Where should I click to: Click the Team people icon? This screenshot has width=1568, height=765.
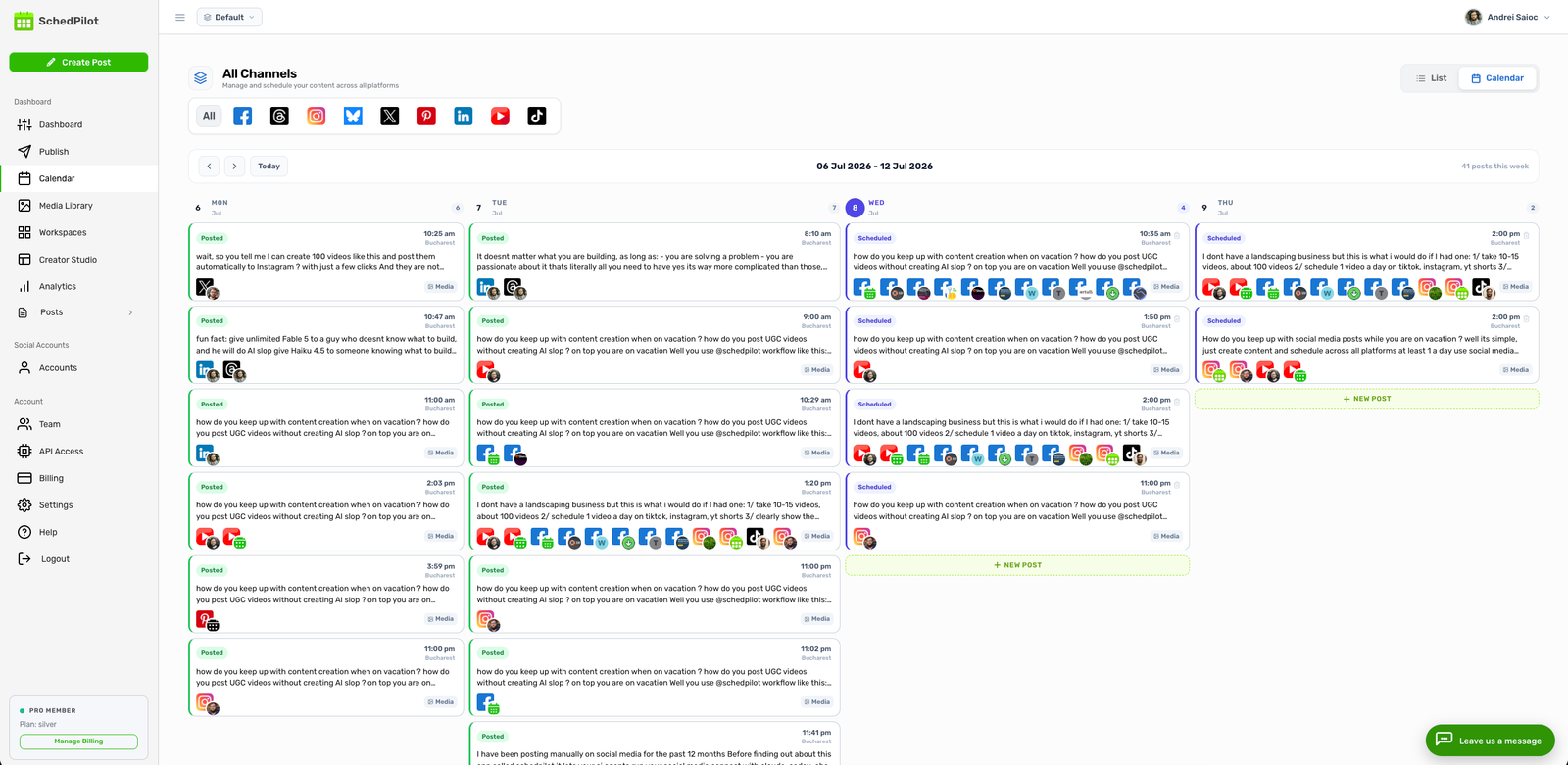24,424
